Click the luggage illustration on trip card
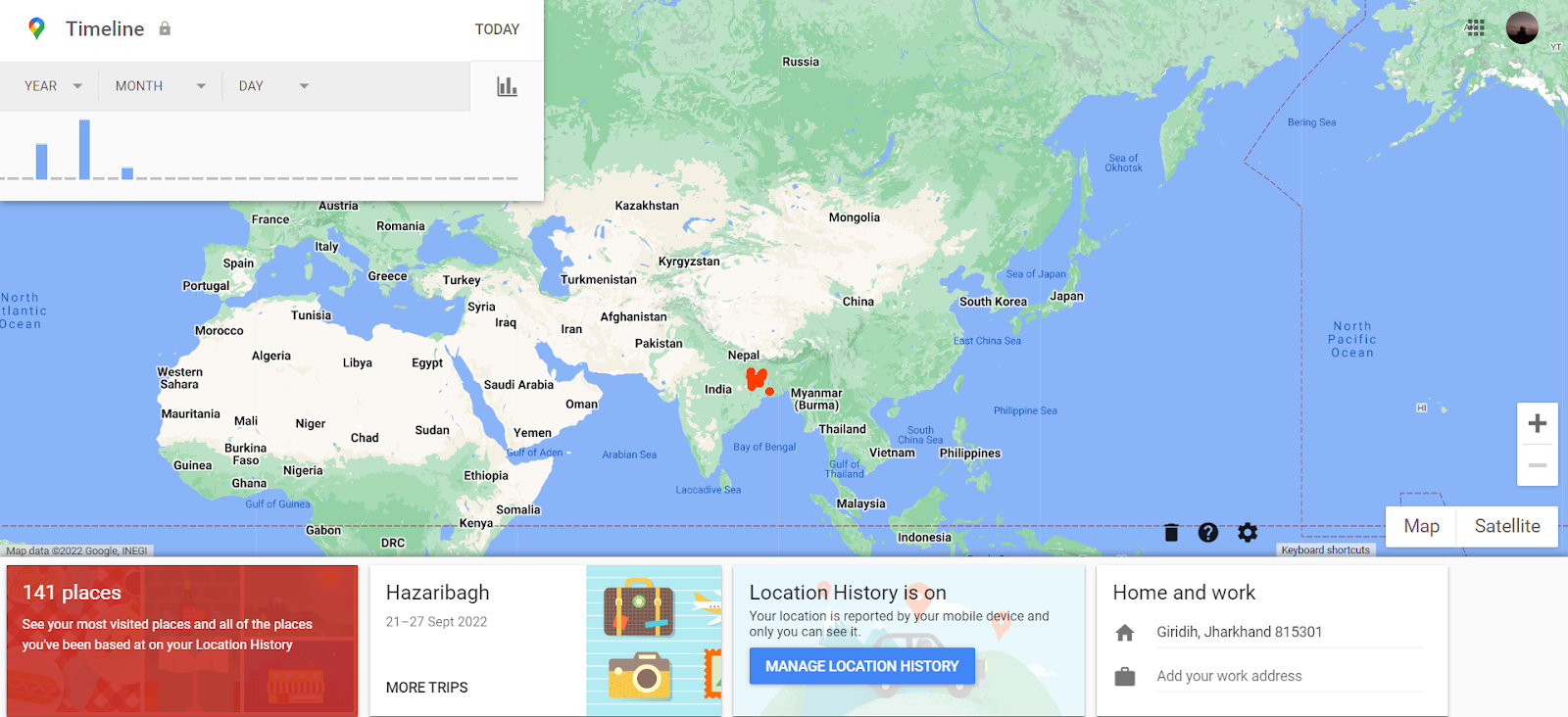 click(x=639, y=609)
